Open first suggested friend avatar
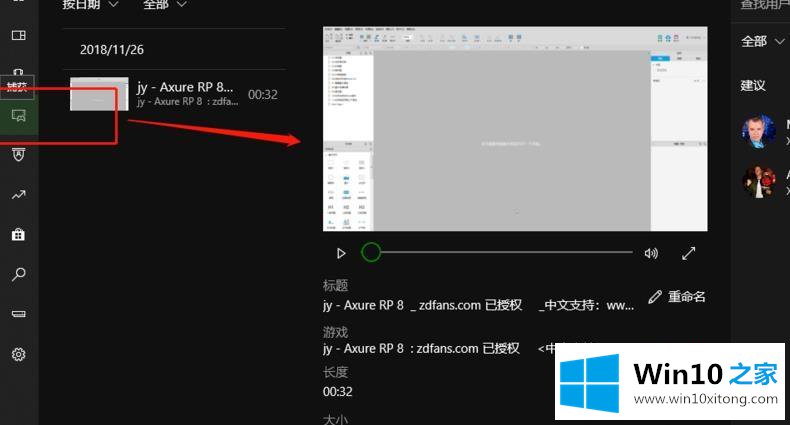 tap(759, 131)
